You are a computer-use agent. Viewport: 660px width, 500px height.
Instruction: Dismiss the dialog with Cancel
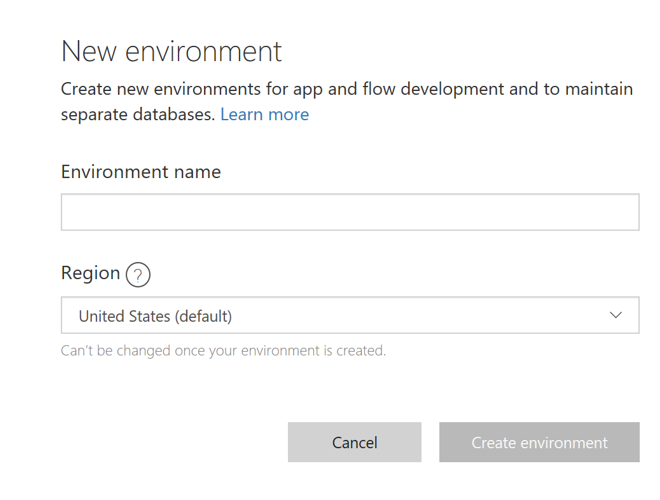tap(354, 442)
